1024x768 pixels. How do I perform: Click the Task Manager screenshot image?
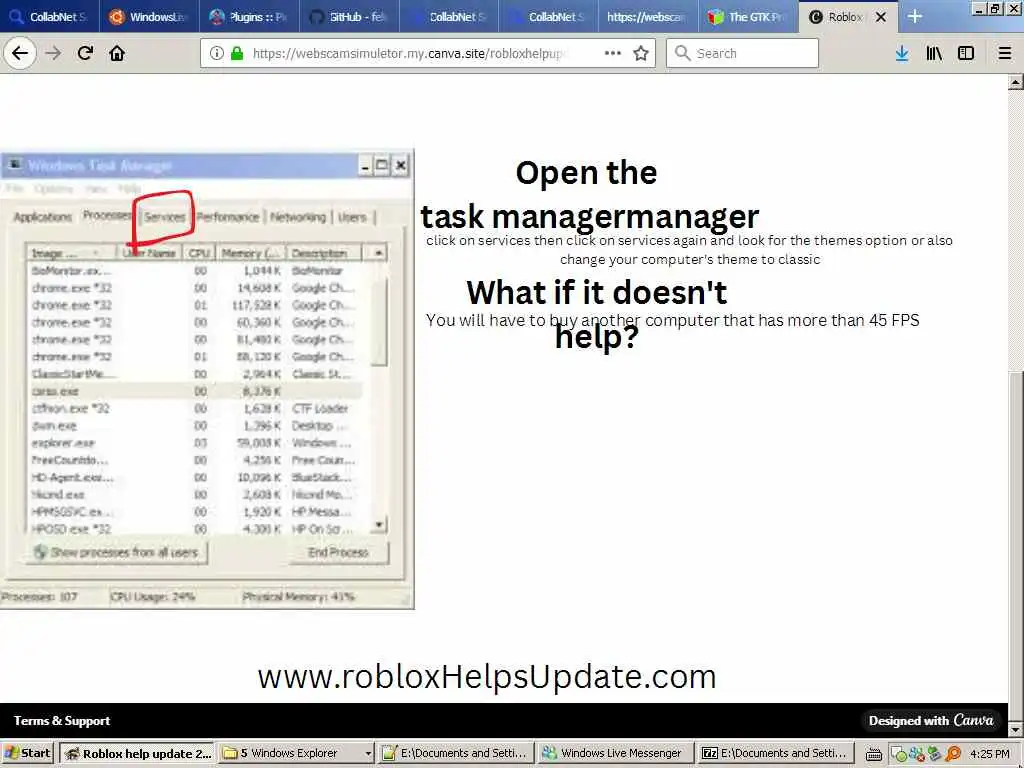(207, 379)
